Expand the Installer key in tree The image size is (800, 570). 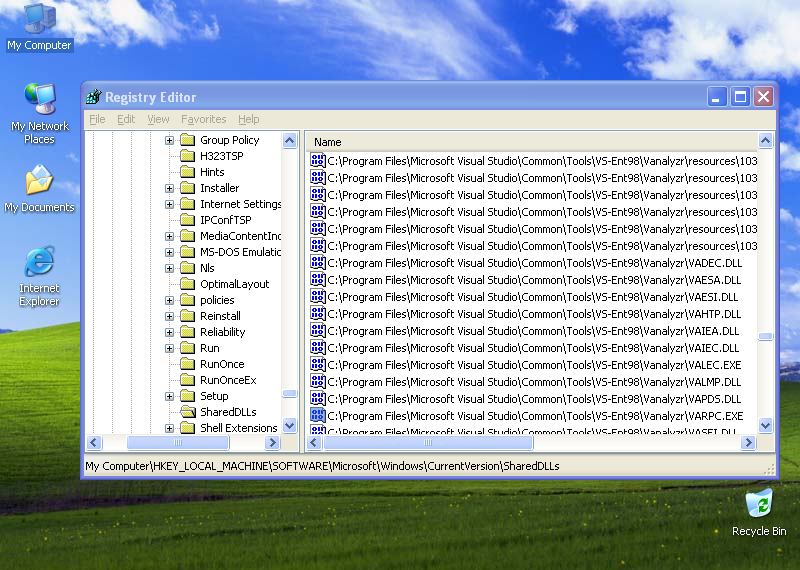point(170,188)
